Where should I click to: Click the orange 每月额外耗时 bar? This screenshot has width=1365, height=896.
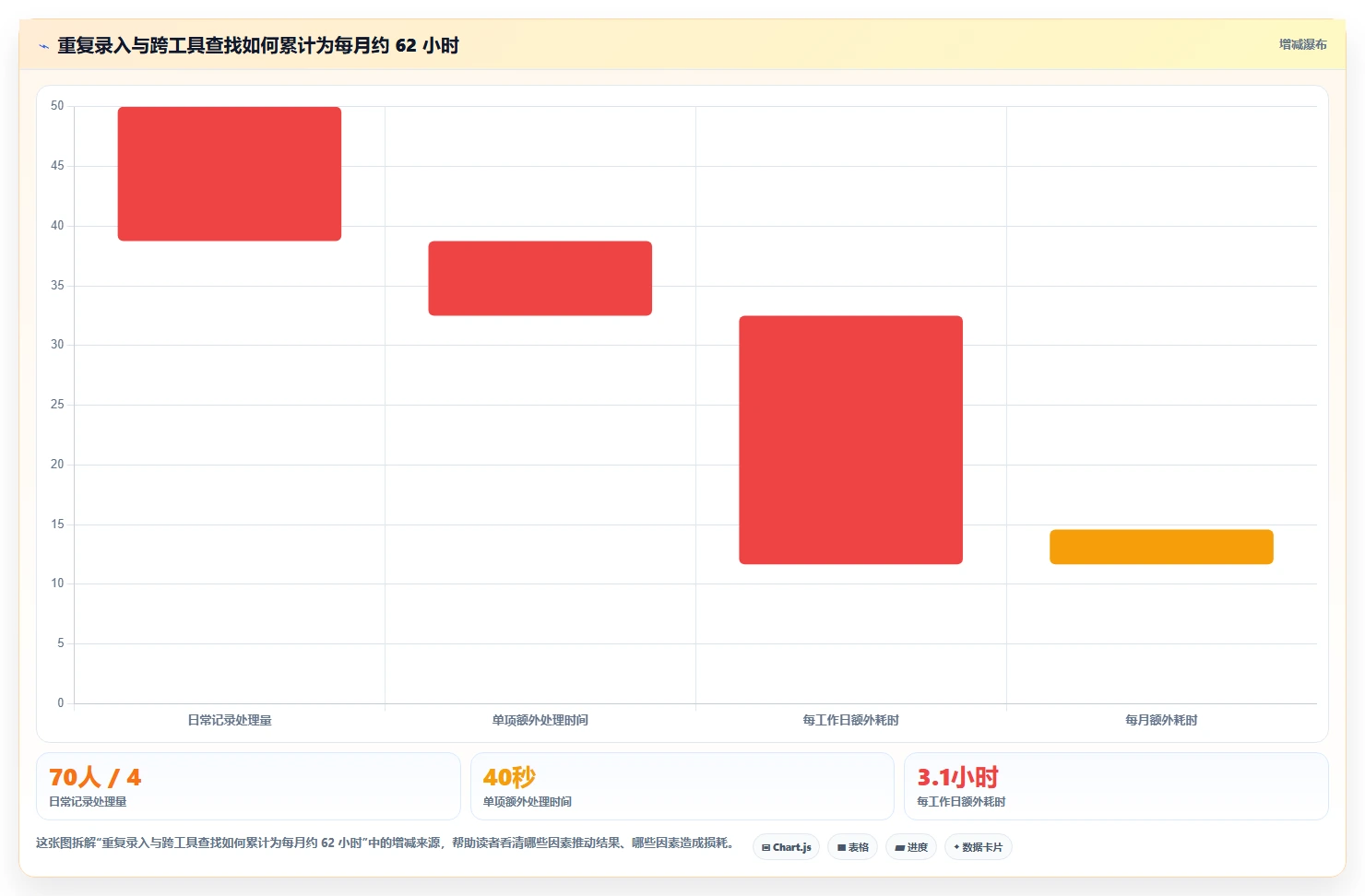click(x=1161, y=547)
